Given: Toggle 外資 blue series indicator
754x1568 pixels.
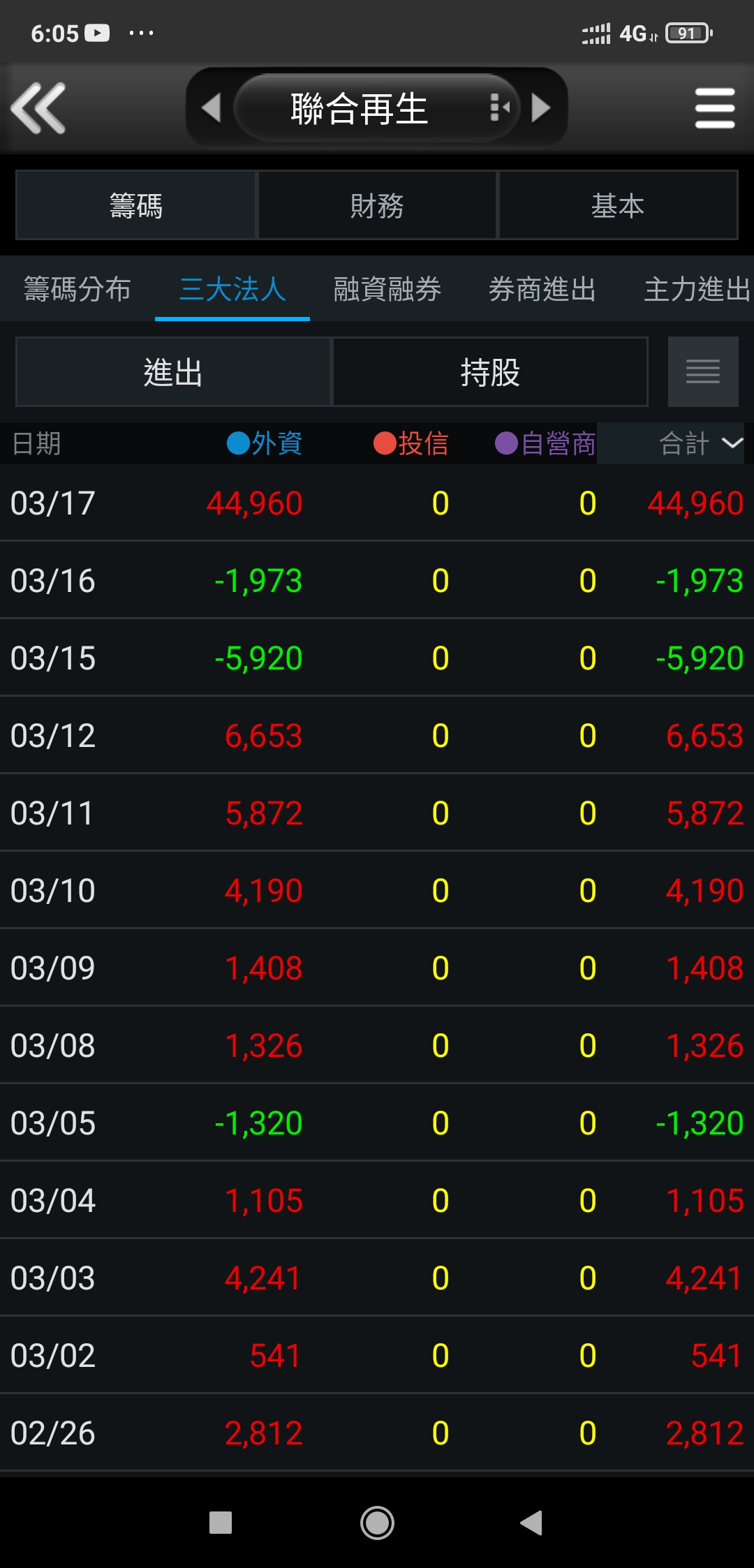Looking at the screenshot, I should point(239,443).
